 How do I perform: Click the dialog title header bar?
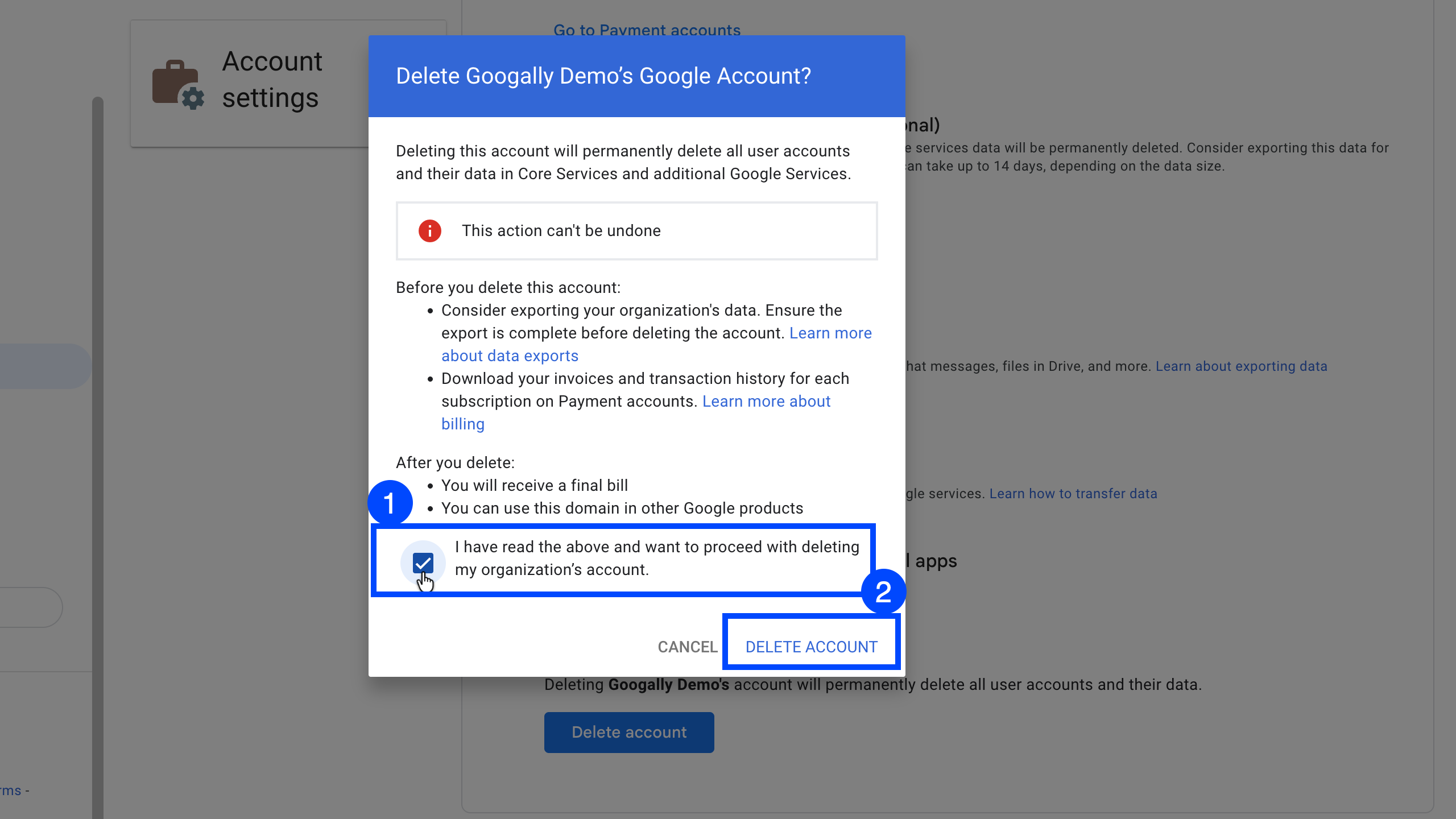(636, 76)
